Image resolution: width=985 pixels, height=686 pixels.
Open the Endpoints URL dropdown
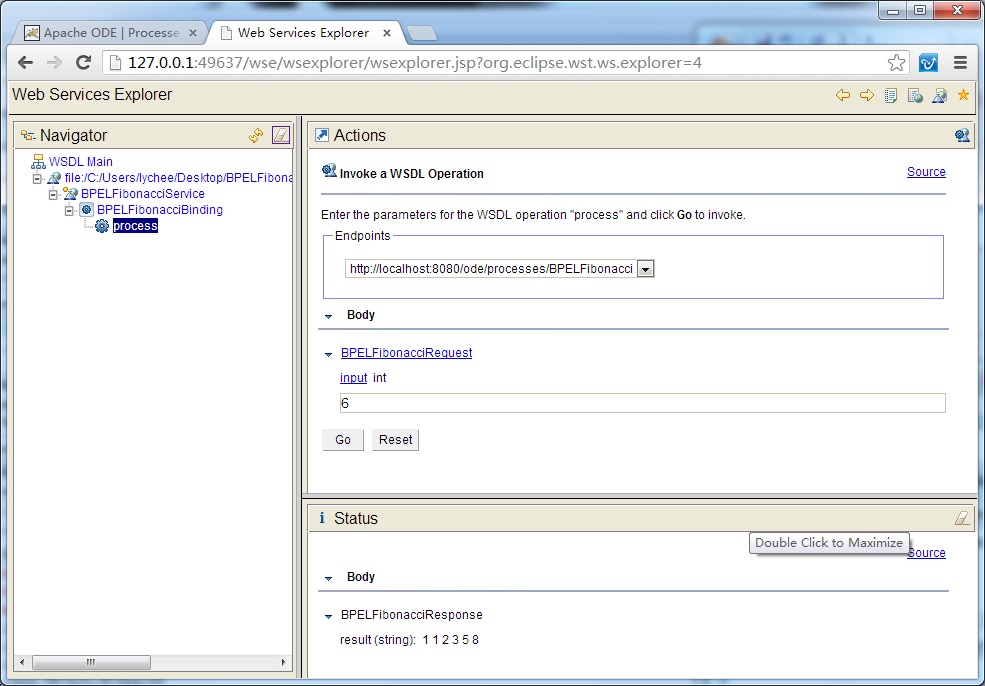click(x=645, y=269)
